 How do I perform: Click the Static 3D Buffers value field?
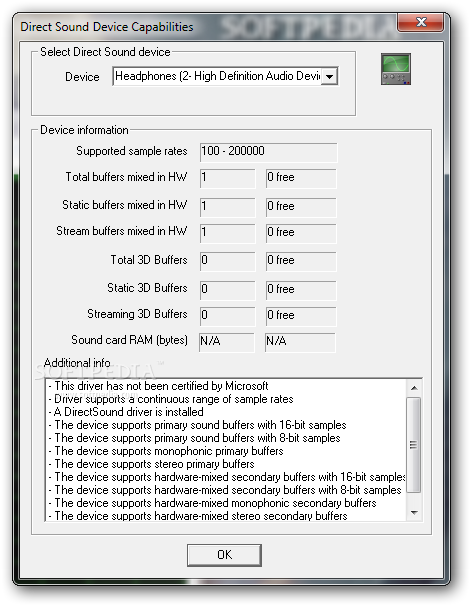pos(227,290)
